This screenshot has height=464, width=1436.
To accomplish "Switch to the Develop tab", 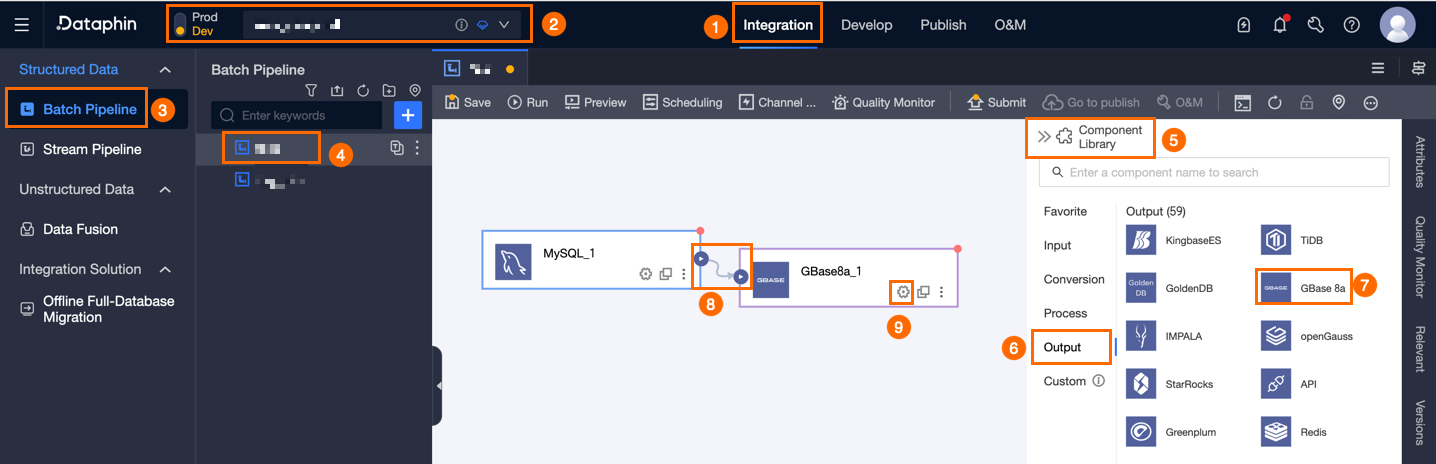I will pyautogui.click(x=866, y=25).
